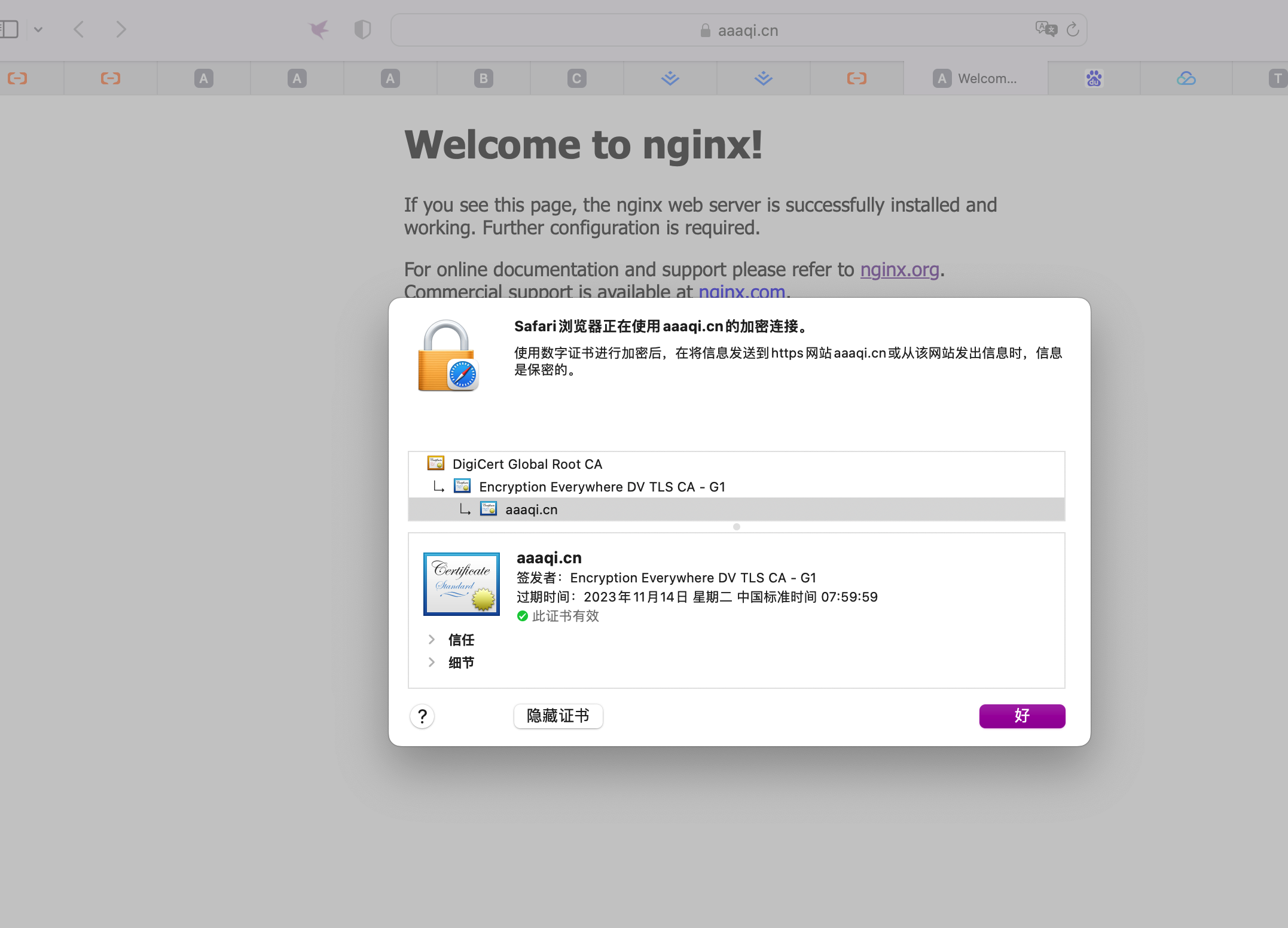The height and width of the screenshot is (928, 1288).
Task: Toggle the Safari sidebar button
Action: 8,29
